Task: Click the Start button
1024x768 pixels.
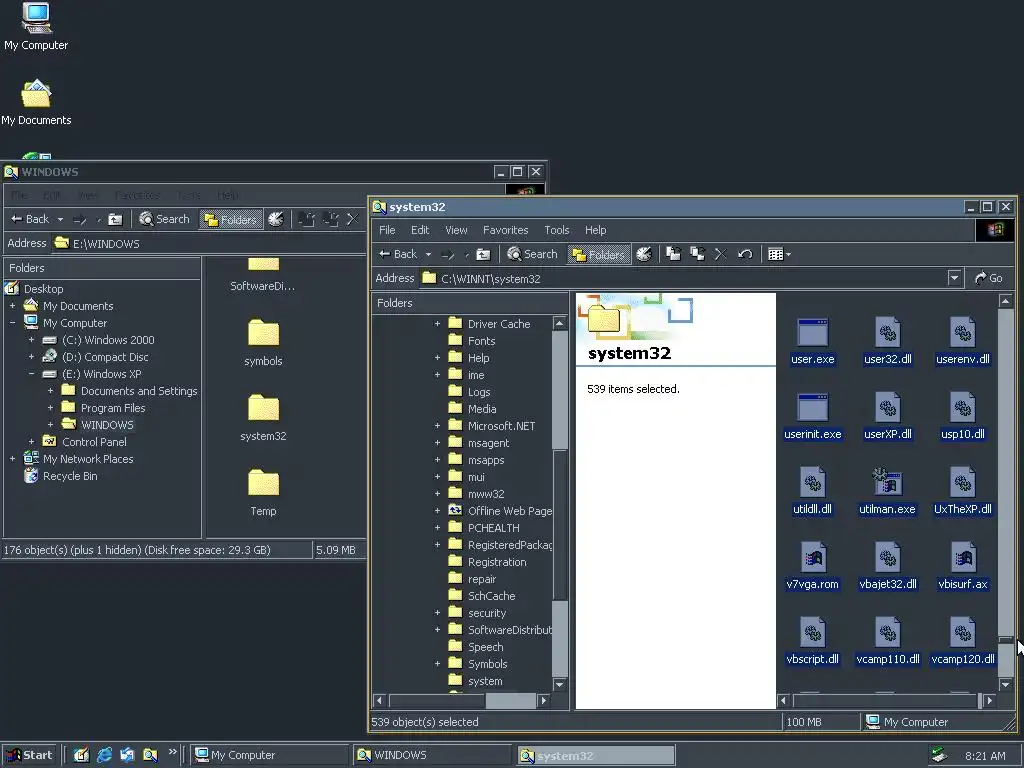Action: pos(29,755)
